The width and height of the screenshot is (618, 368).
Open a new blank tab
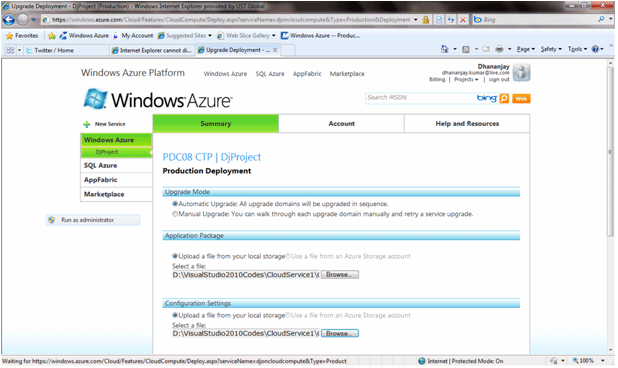(288, 50)
